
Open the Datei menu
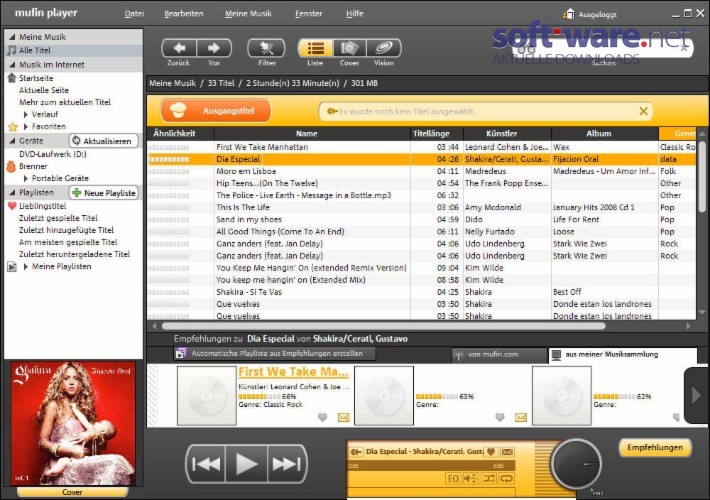point(134,14)
